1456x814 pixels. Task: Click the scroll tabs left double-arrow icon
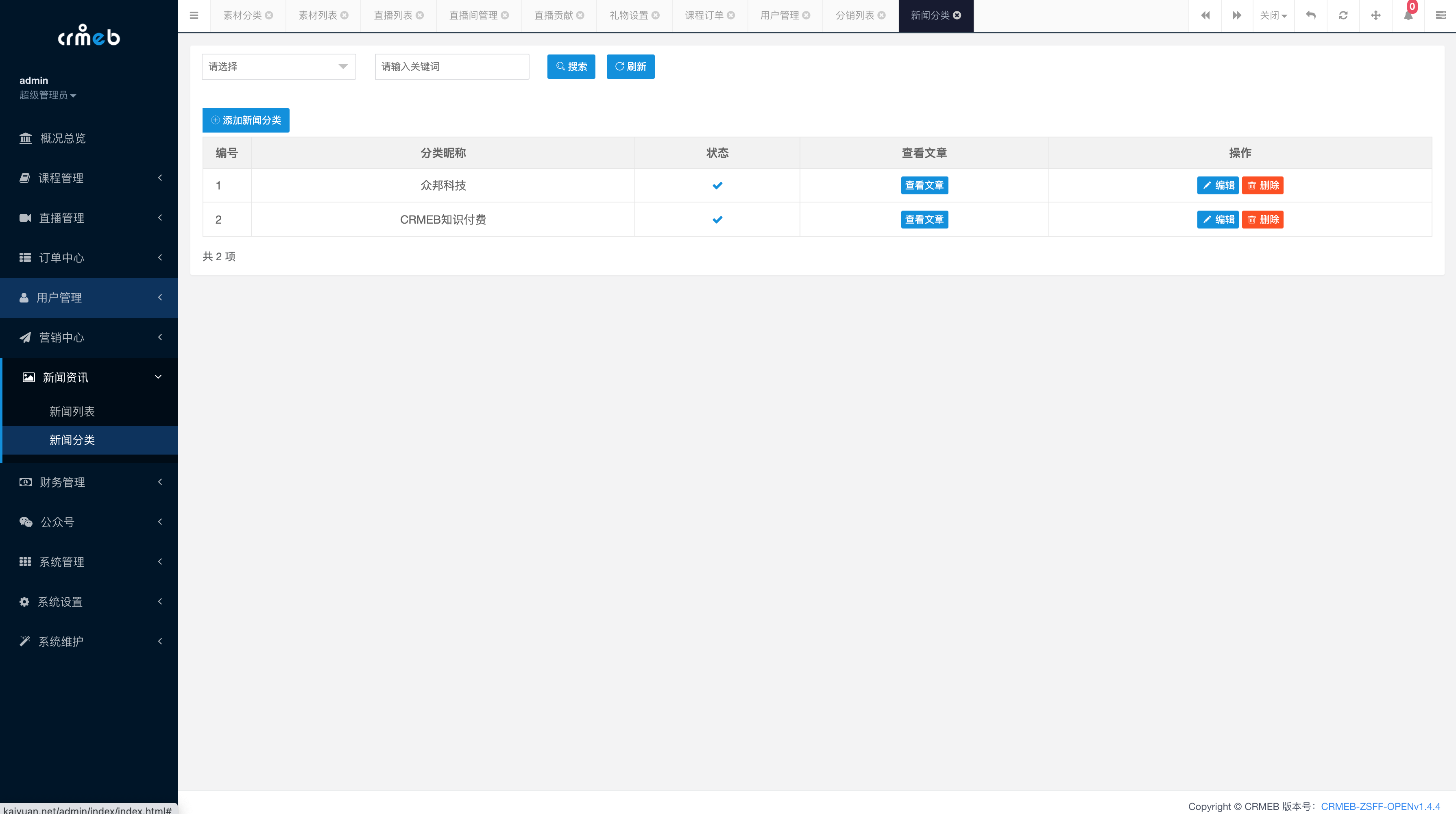click(x=1205, y=15)
